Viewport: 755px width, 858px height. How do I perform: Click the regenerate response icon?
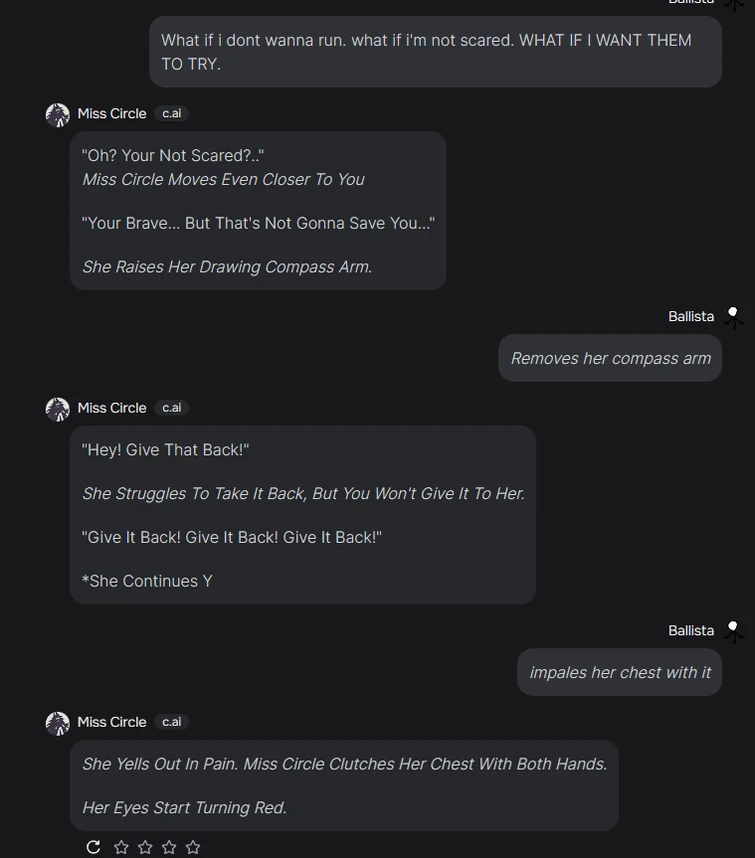coord(92,846)
